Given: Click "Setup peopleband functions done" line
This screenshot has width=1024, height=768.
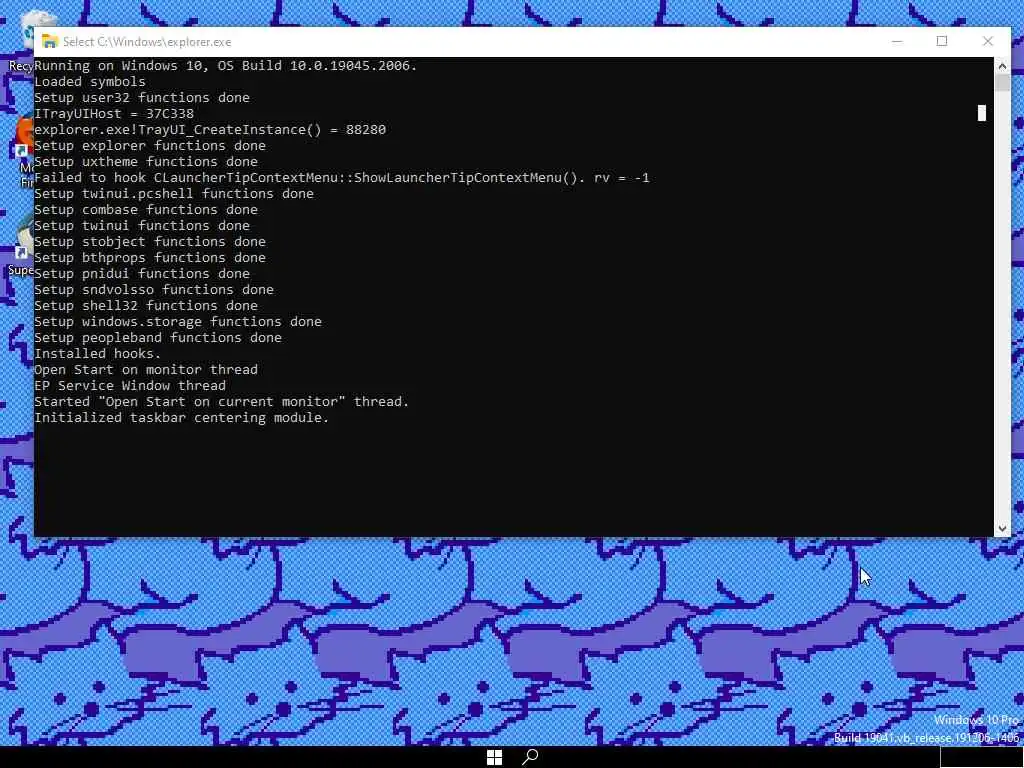Looking at the screenshot, I should pyautogui.click(x=157, y=338).
